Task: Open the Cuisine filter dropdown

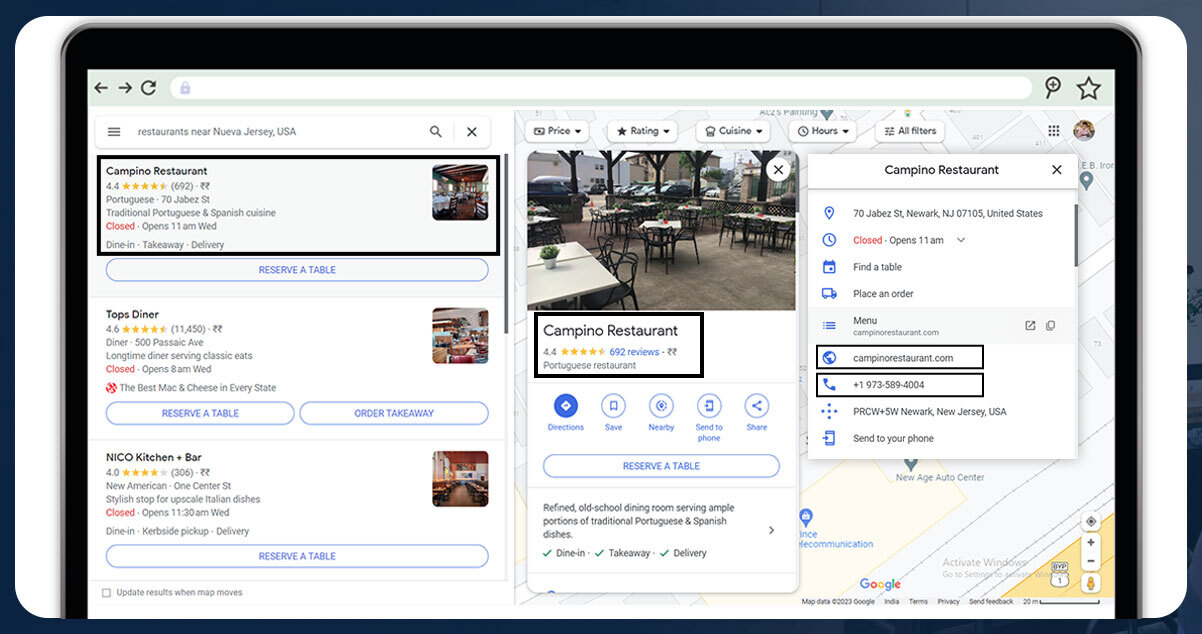Action: [734, 131]
